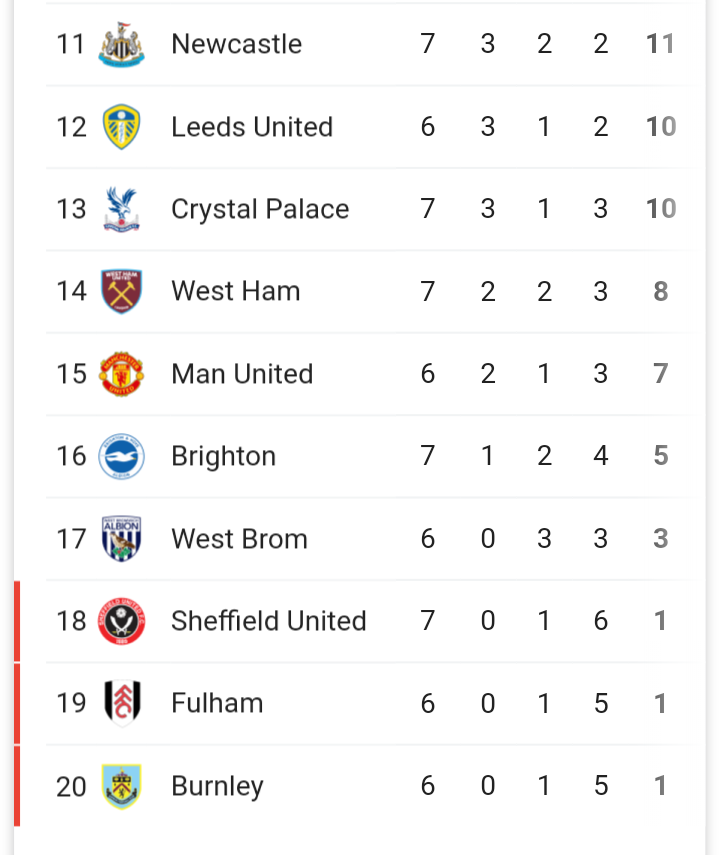
Task: Open the Newcastle team name link
Action: 236,44
